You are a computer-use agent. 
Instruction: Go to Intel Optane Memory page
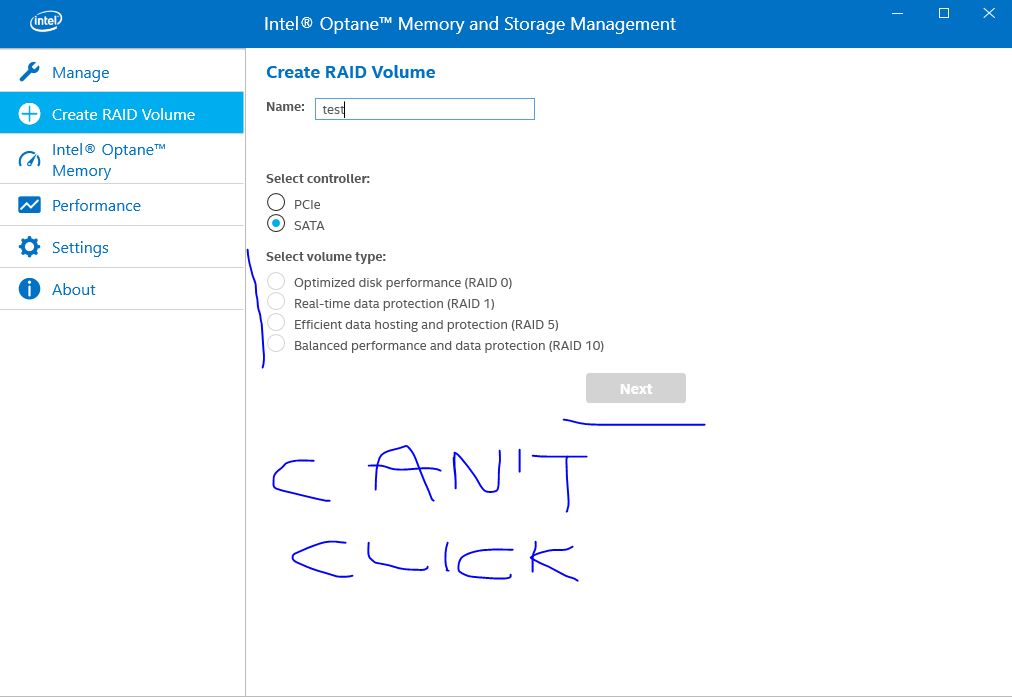pos(122,159)
